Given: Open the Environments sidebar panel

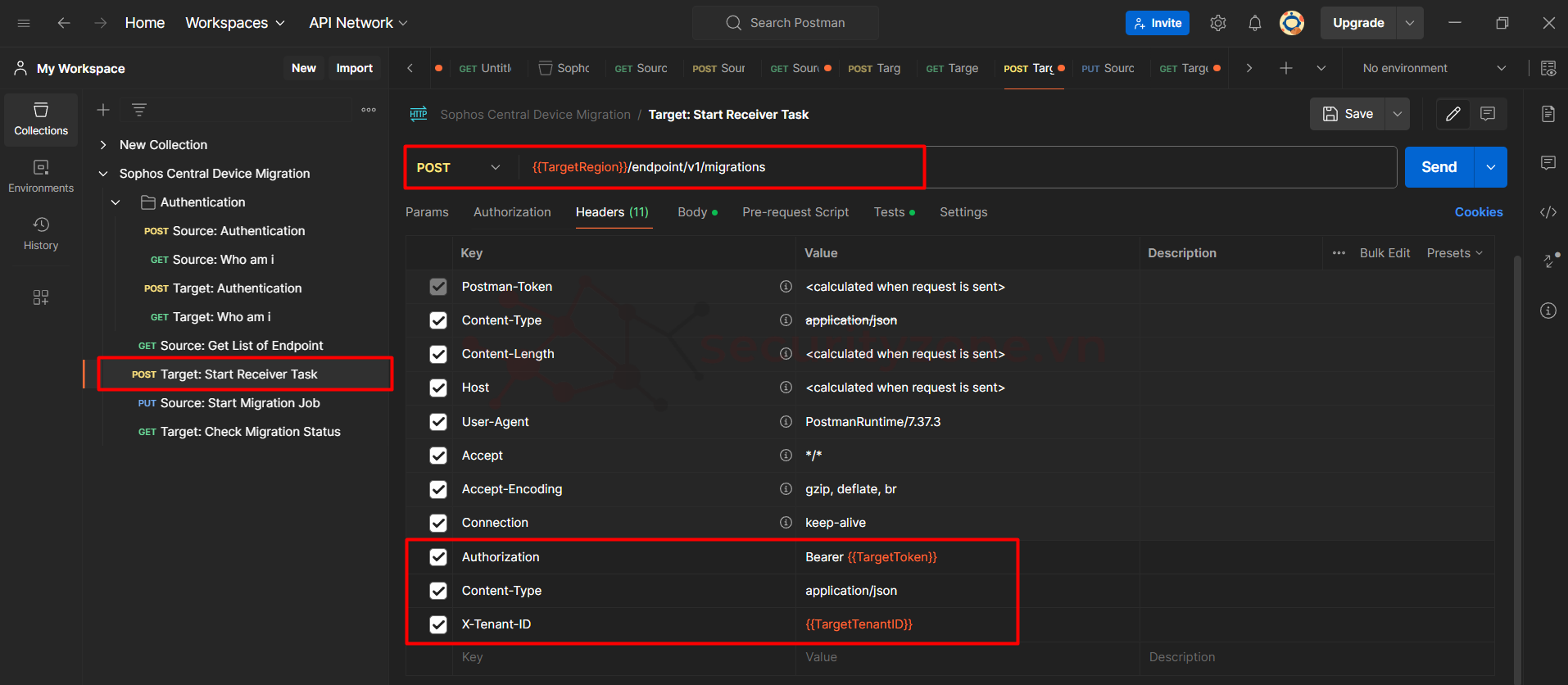Looking at the screenshot, I should point(41,177).
